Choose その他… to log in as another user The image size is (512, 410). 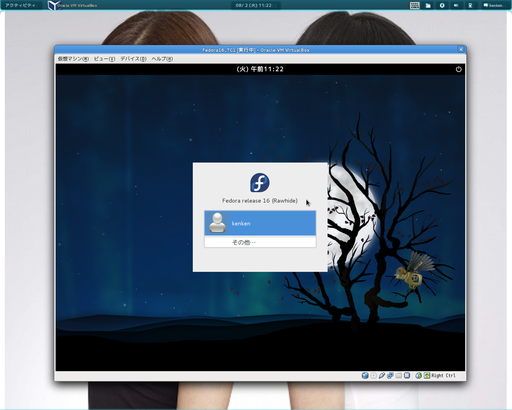tap(260, 242)
